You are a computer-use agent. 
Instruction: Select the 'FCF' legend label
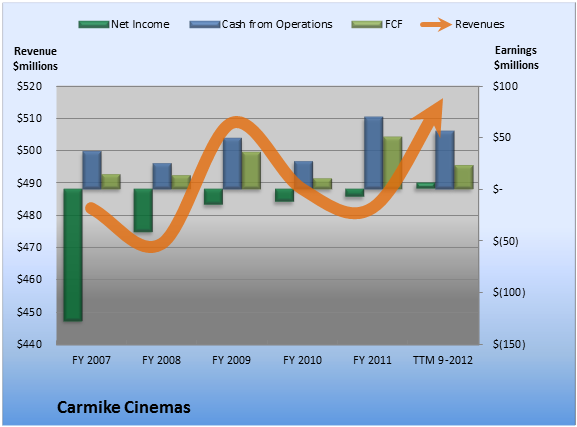point(394,24)
